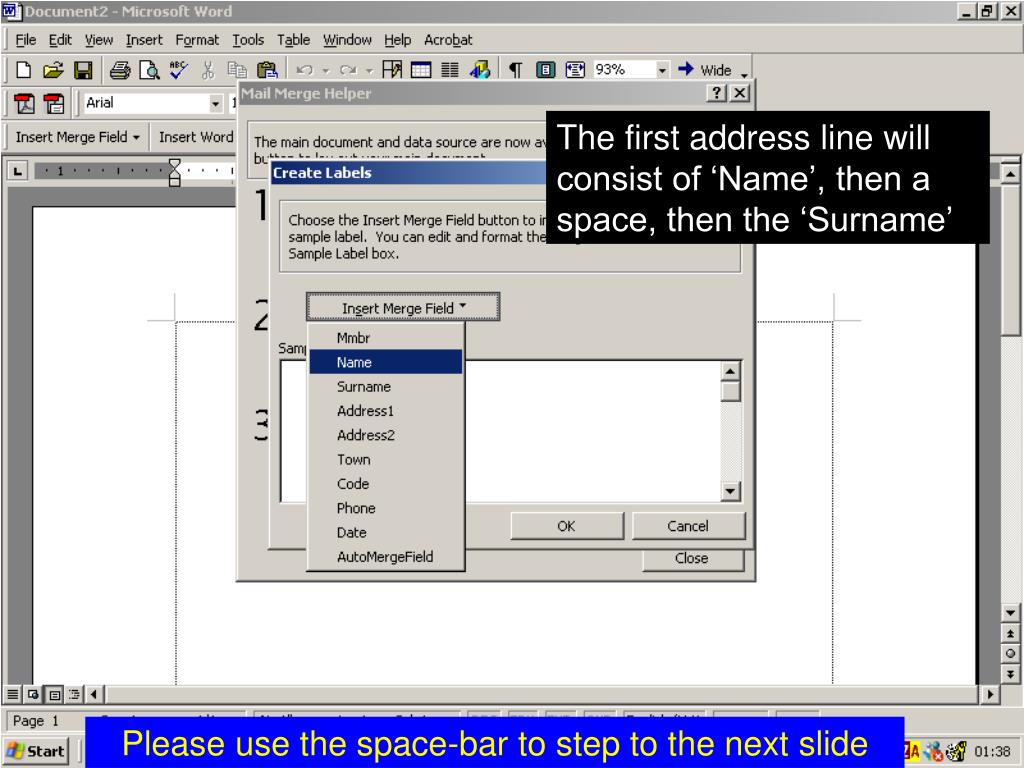The height and width of the screenshot is (768, 1024).
Task: Click the Paste clipboard icon
Action: (x=266, y=70)
